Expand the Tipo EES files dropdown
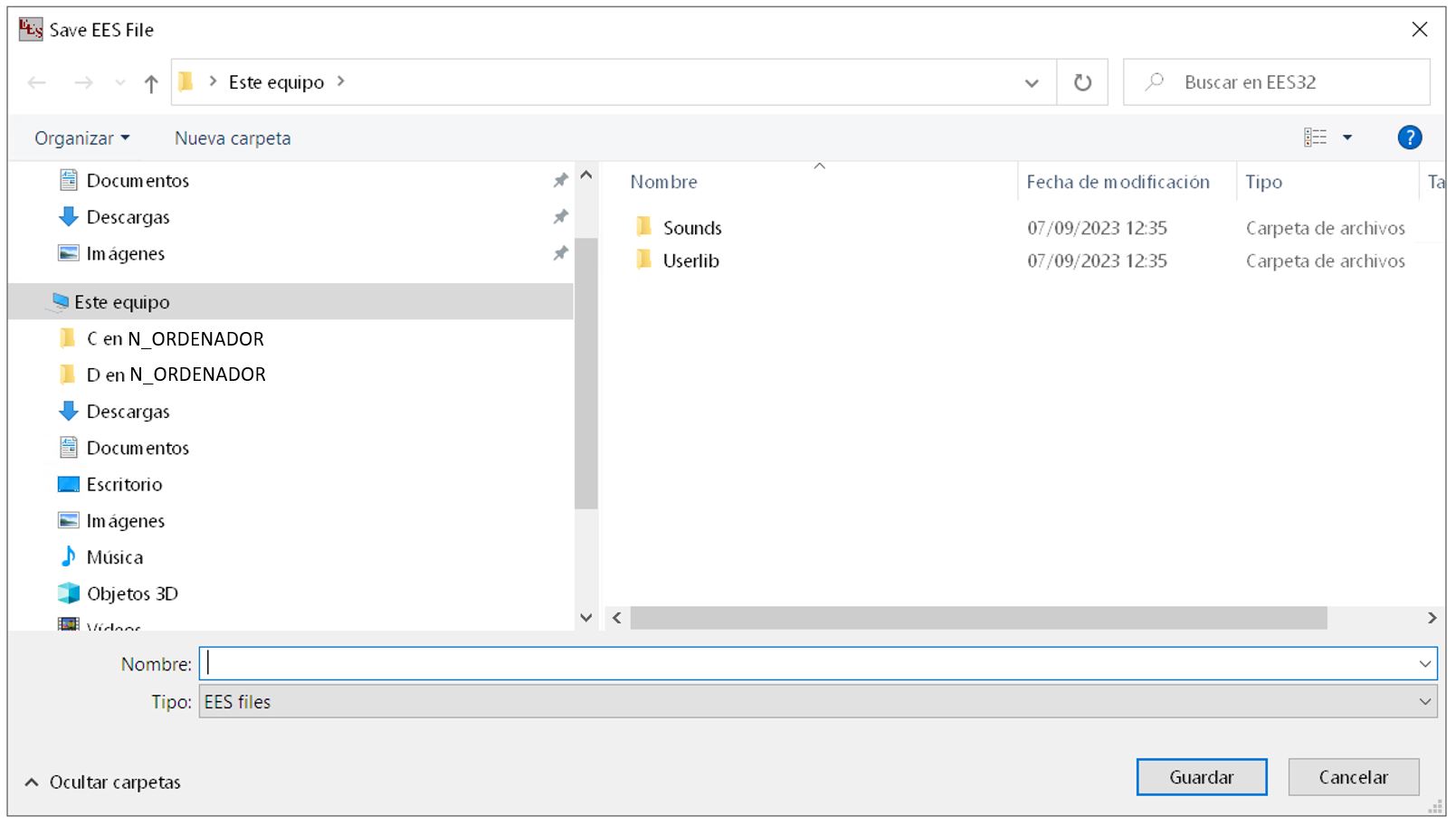This screenshot has width=1456, height=825. (1424, 702)
